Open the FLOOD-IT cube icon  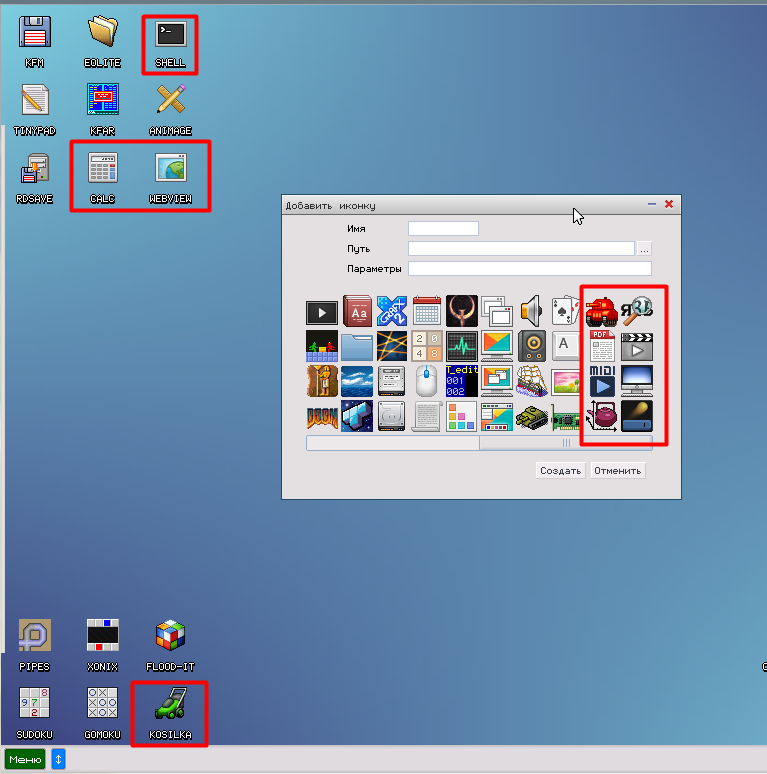click(170, 645)
